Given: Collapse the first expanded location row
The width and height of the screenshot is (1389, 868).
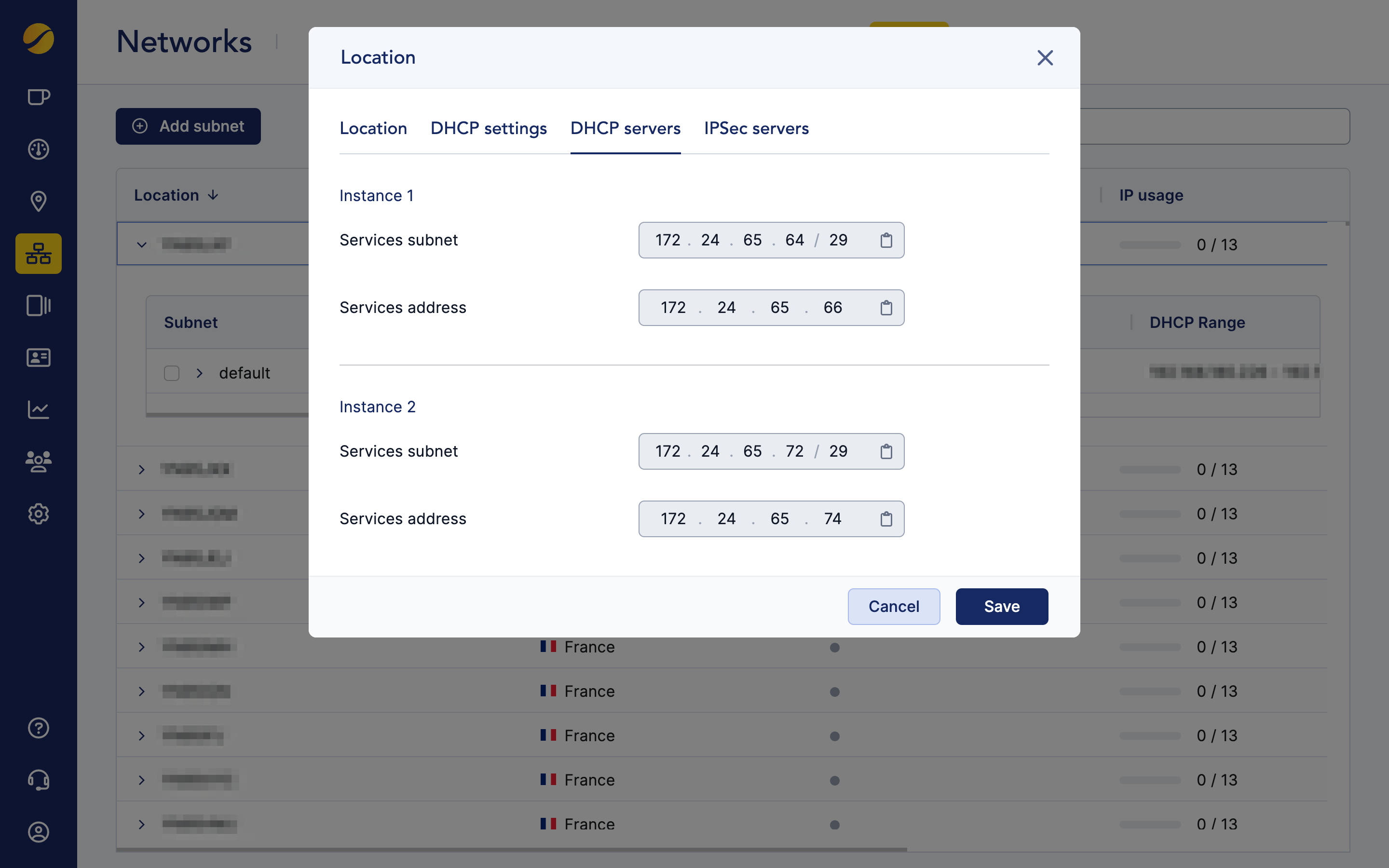Looking at the screenshot, I should coord(142,244).
